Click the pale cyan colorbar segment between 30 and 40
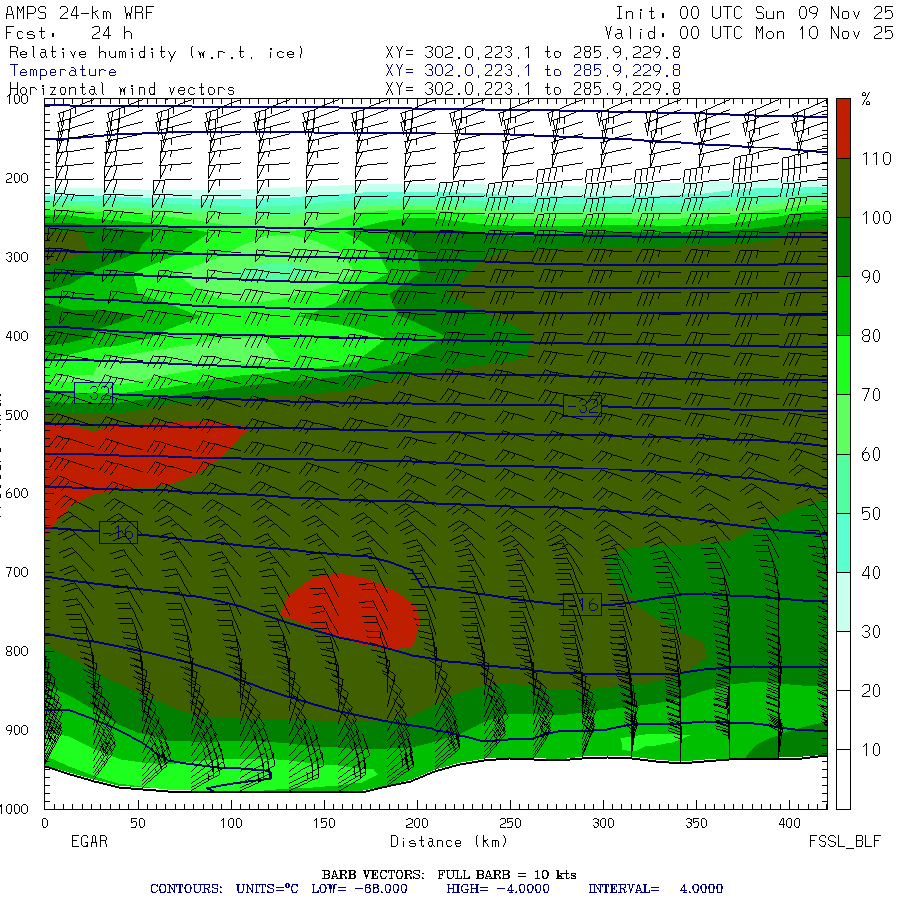This screenshot has width=900, height=900. pos(843,602)
